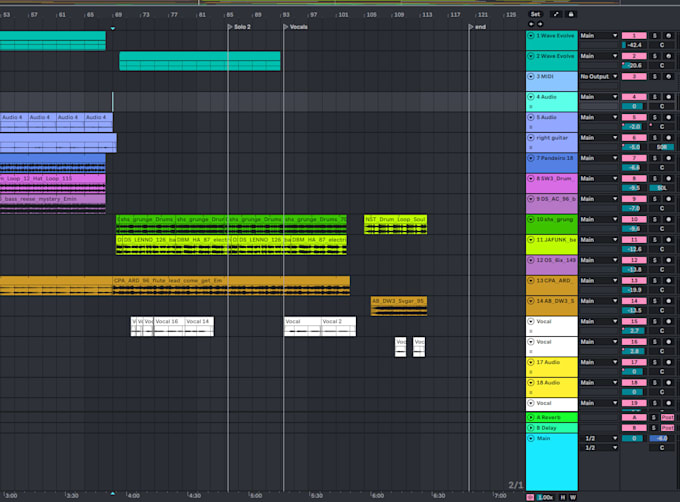Arm recording on 2 Wave Evolve track
680x502 pixels.
click(x=668, y=56)
